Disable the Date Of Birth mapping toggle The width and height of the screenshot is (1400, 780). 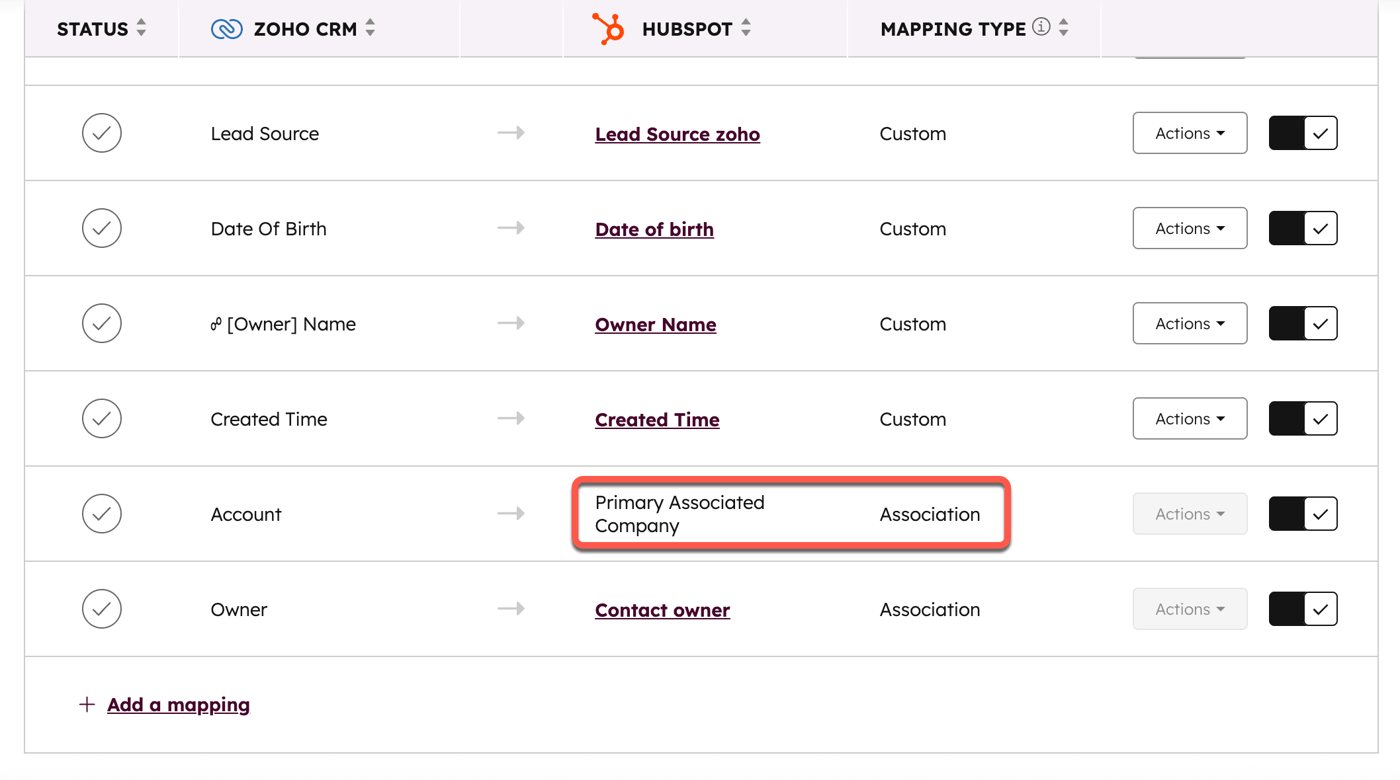pyautogui.click(x=1303, y=228)
